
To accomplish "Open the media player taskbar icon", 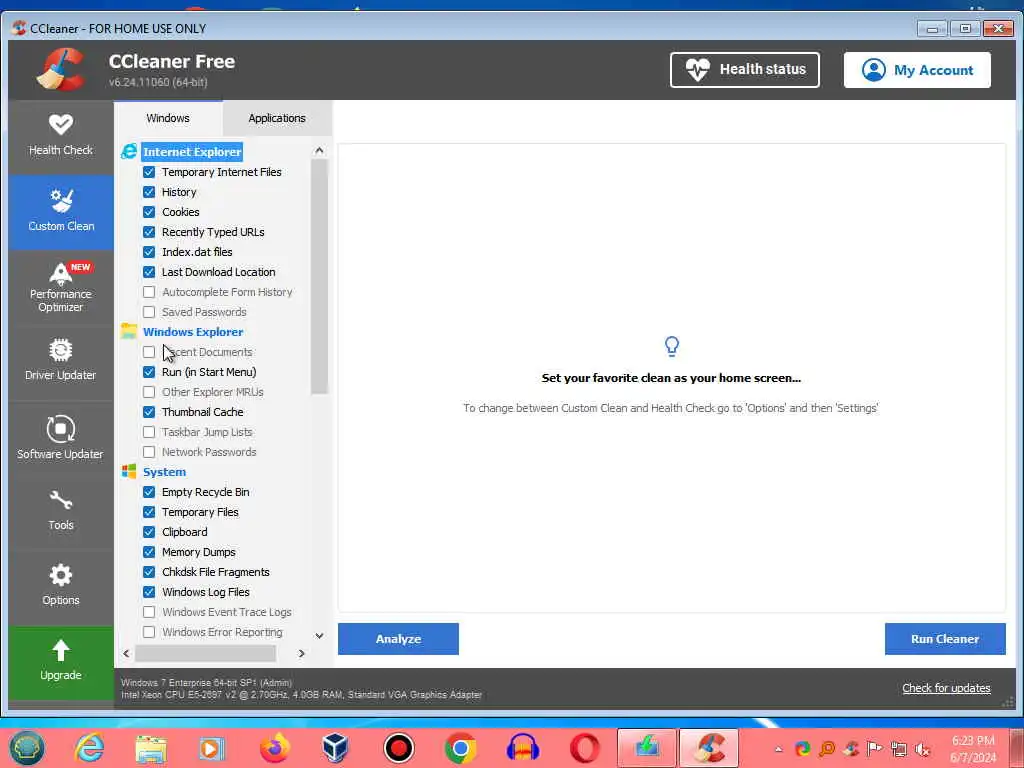I will 212,748.
